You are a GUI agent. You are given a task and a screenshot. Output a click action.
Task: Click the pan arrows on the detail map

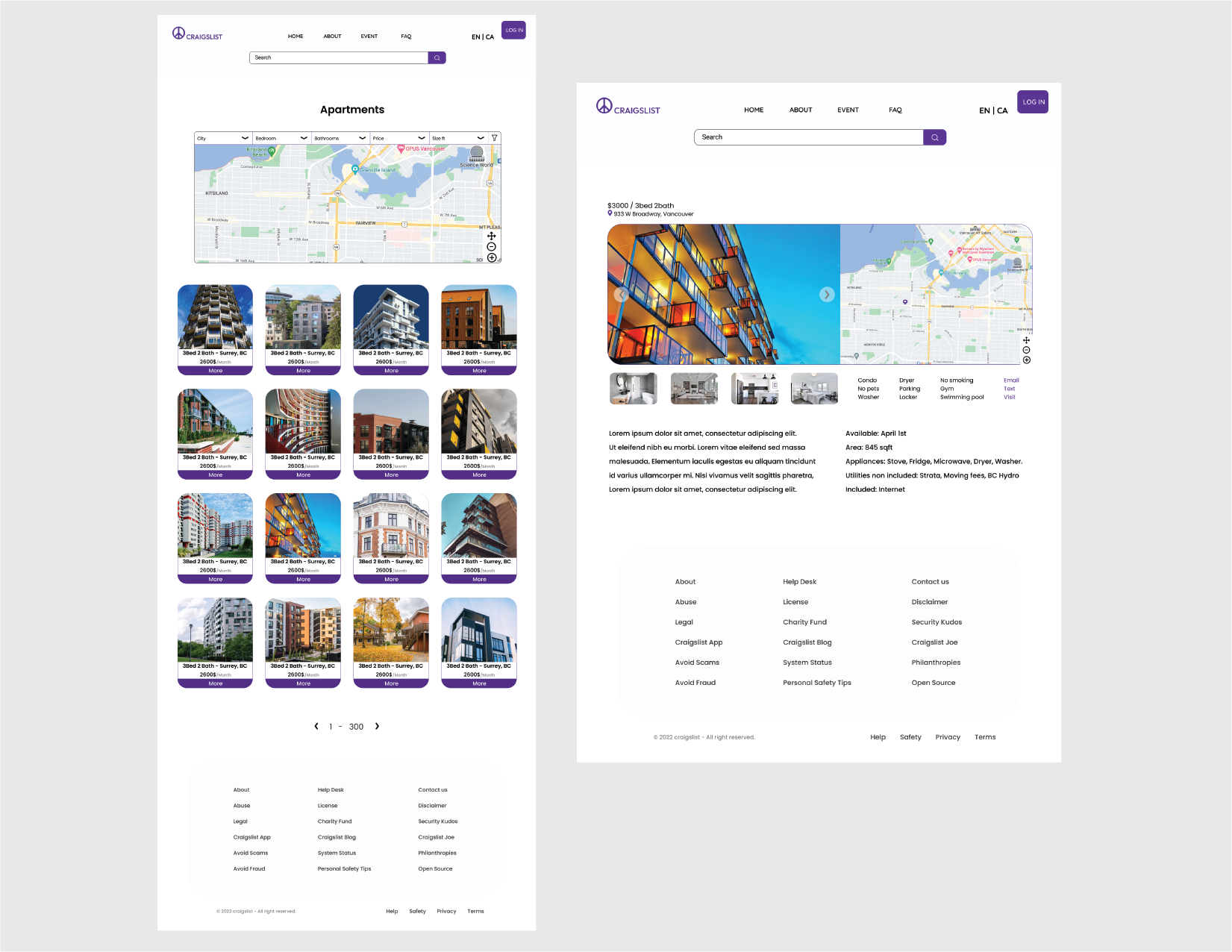(x=1026, y=340)
